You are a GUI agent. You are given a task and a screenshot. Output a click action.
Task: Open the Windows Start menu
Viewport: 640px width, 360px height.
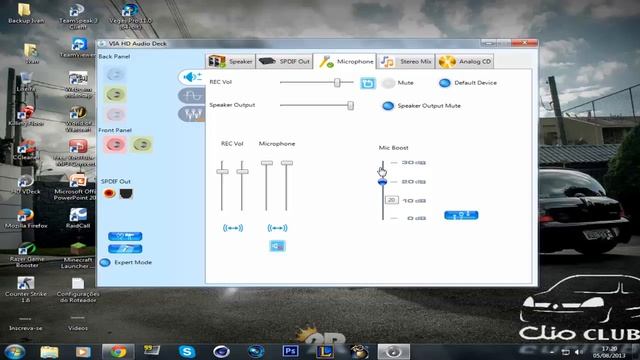pos(15,351)
